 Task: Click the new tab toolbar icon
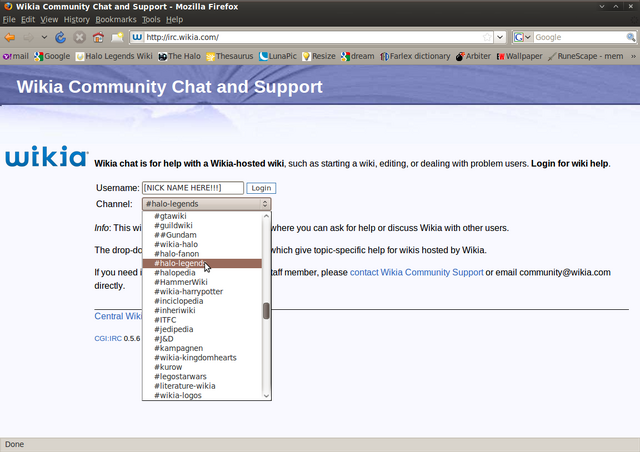click(117, 38)
